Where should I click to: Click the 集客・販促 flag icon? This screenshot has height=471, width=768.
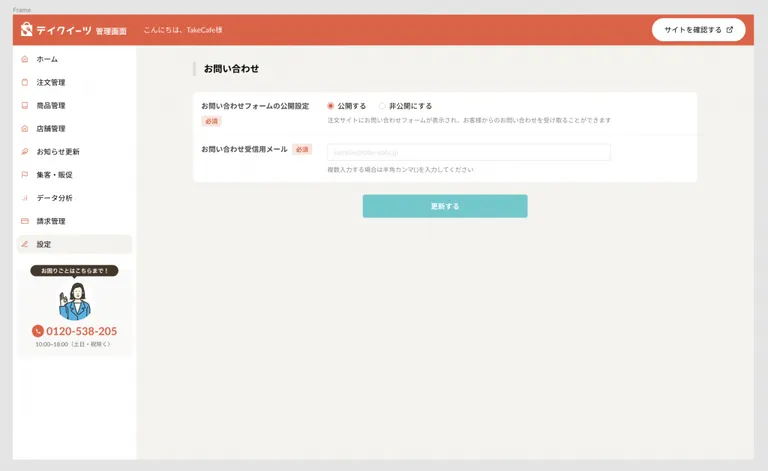coord(25,175)
